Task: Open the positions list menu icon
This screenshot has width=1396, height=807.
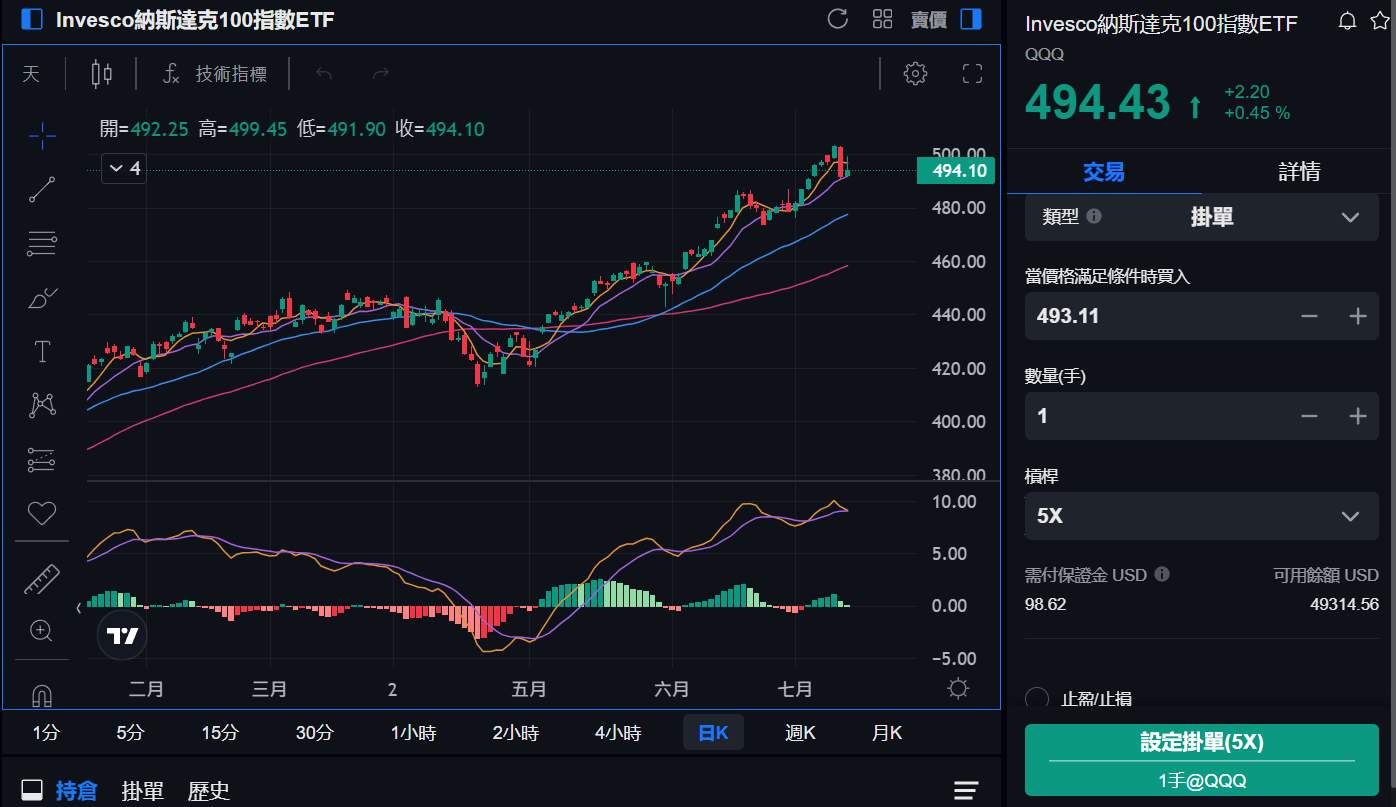Action: pos(965,791)
